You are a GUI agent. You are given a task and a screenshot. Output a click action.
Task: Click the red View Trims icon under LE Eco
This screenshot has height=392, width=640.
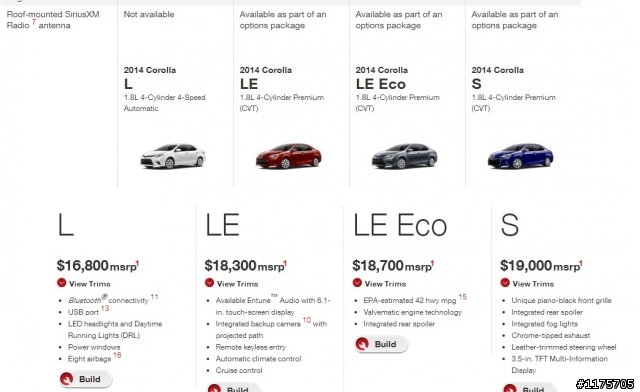coord(357,283)
